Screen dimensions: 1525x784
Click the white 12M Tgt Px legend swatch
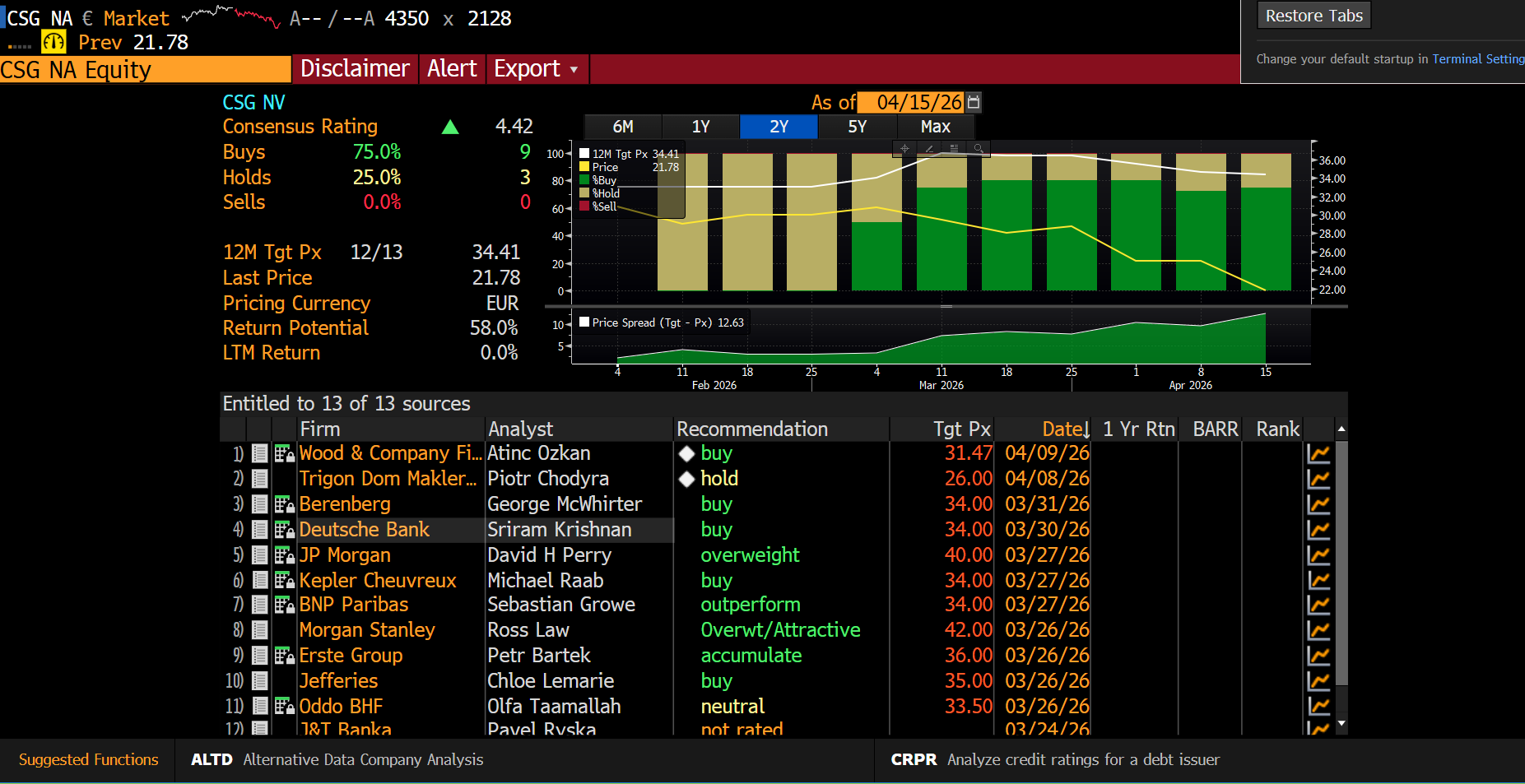click(x=584, y=154)
